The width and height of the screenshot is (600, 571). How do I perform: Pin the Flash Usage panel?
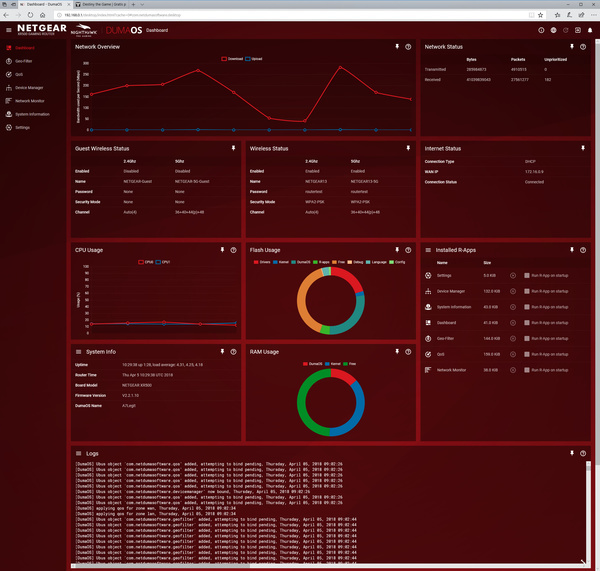[397, 250]
